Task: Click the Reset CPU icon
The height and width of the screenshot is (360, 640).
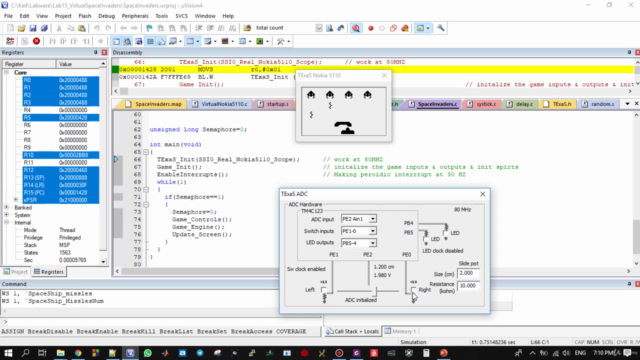Action: click(10, 41)
